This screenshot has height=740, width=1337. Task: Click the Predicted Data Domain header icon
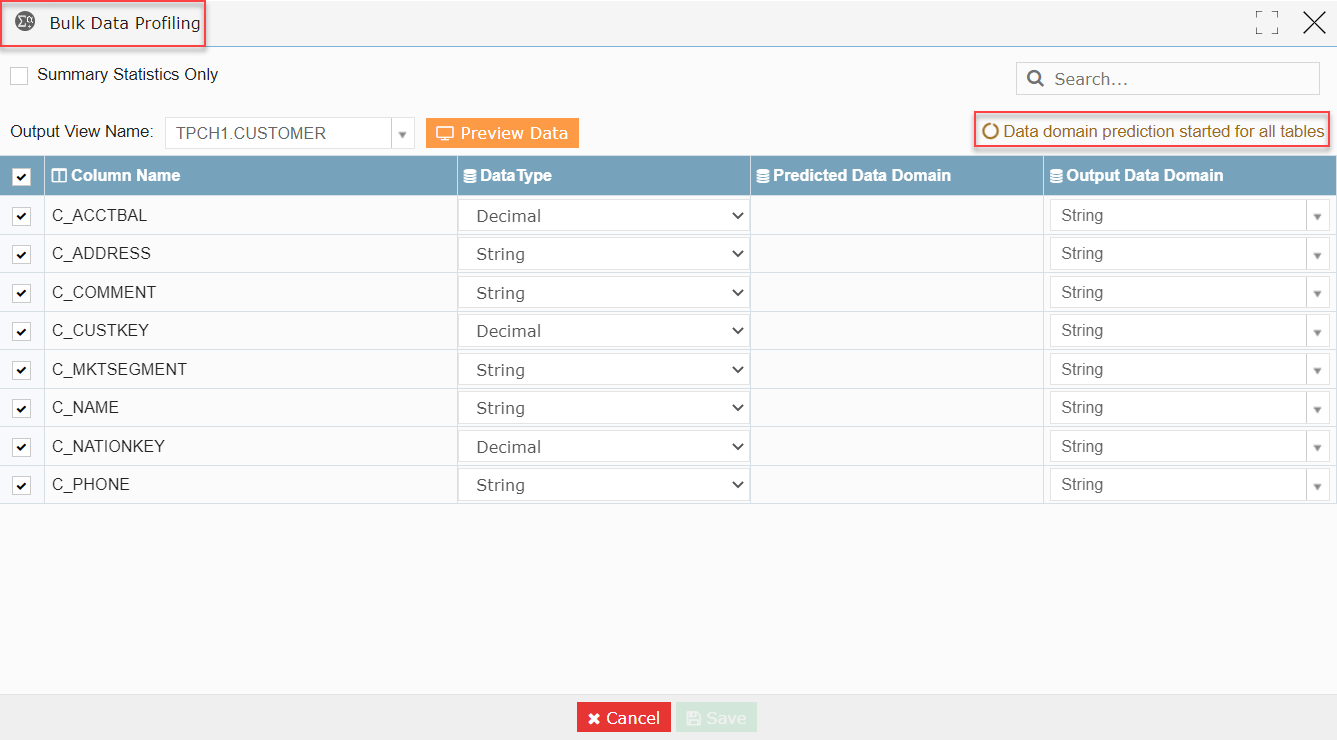click(763, 176)
